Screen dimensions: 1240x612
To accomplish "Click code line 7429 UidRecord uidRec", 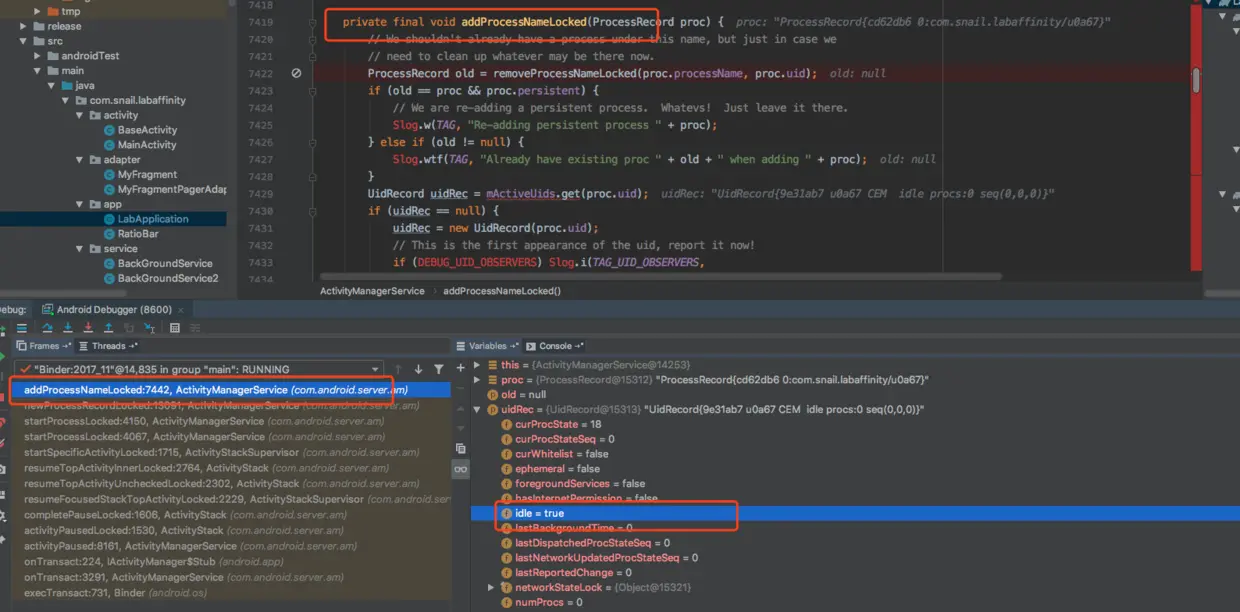I will pos(508,193).
